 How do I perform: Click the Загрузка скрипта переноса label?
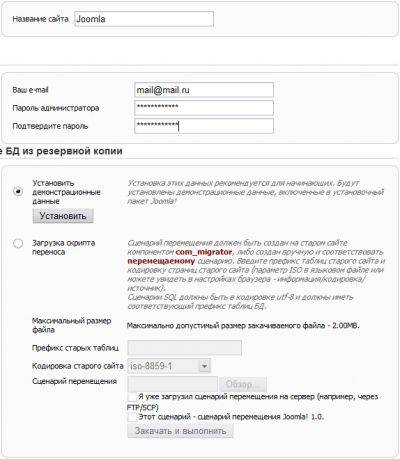[x=63, y=247]
